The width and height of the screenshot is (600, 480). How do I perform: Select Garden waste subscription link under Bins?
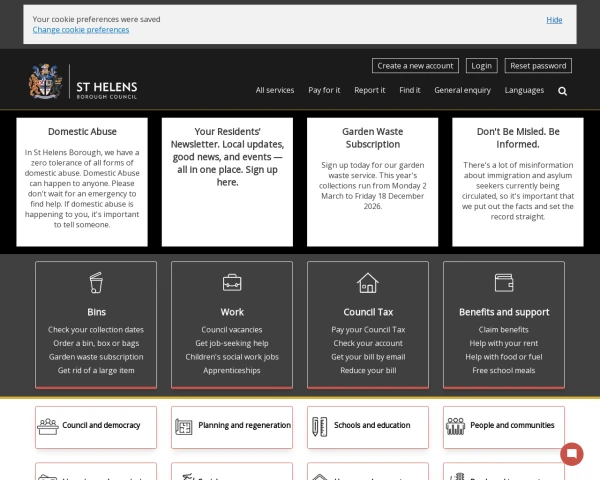[x=96, y=357]
